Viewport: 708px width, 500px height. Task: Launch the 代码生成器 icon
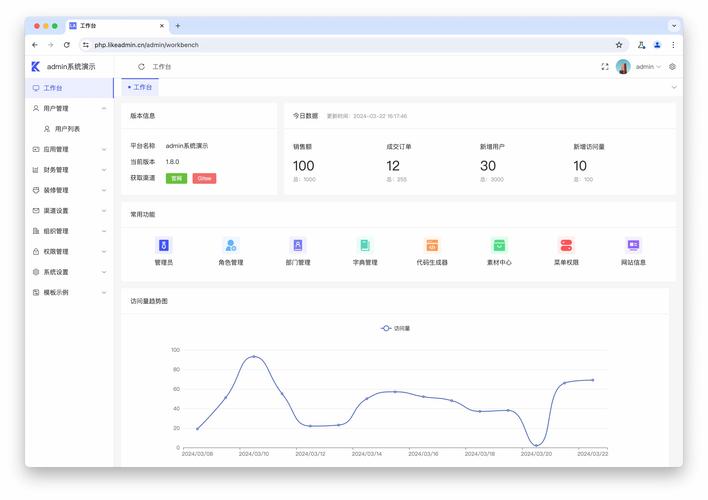point(432,245)
